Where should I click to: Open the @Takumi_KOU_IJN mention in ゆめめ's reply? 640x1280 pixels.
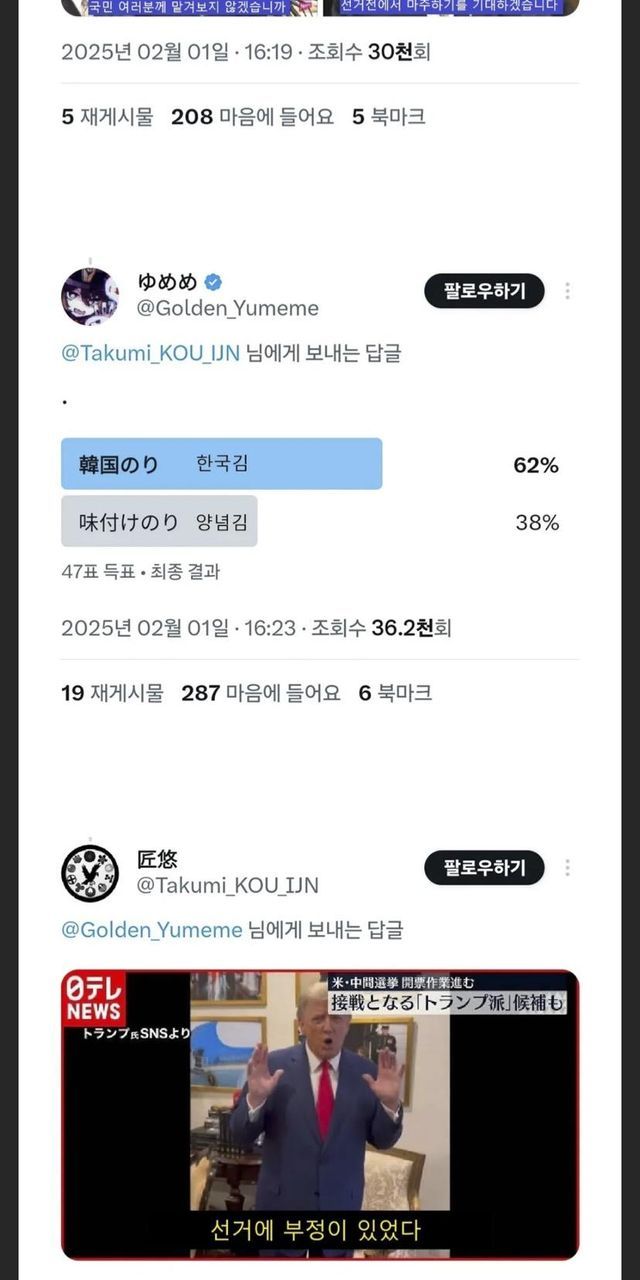coord(150,353)
